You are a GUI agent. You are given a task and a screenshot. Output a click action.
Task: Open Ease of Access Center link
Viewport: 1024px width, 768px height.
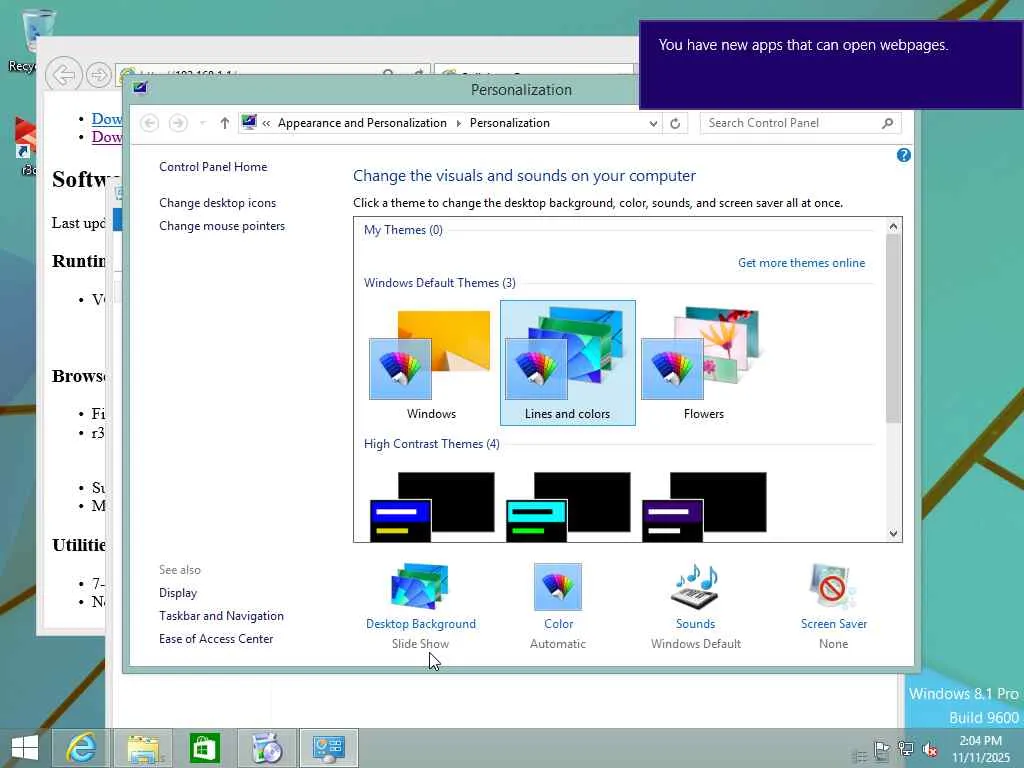pyautogui.click(x=216, y=639)
